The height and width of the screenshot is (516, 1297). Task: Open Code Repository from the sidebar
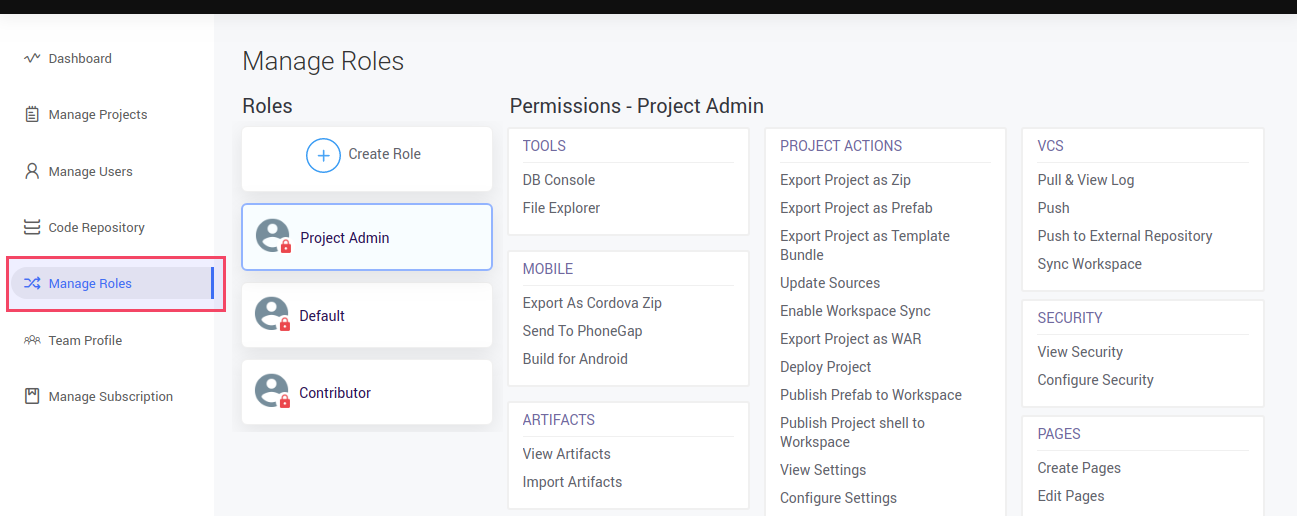(x=96, y=227)
